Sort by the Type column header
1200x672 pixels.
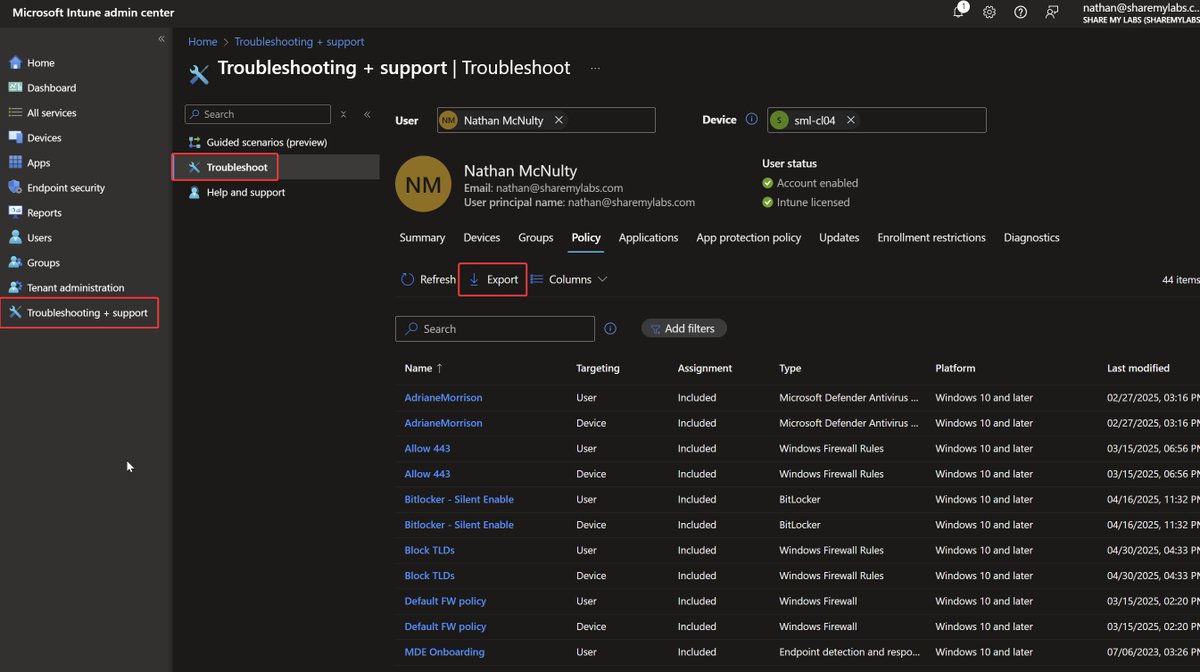point(790,368)
